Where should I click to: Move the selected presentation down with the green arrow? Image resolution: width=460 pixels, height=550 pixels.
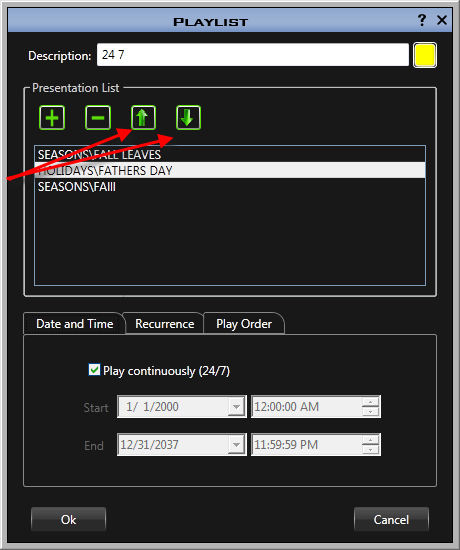point(188,118)
